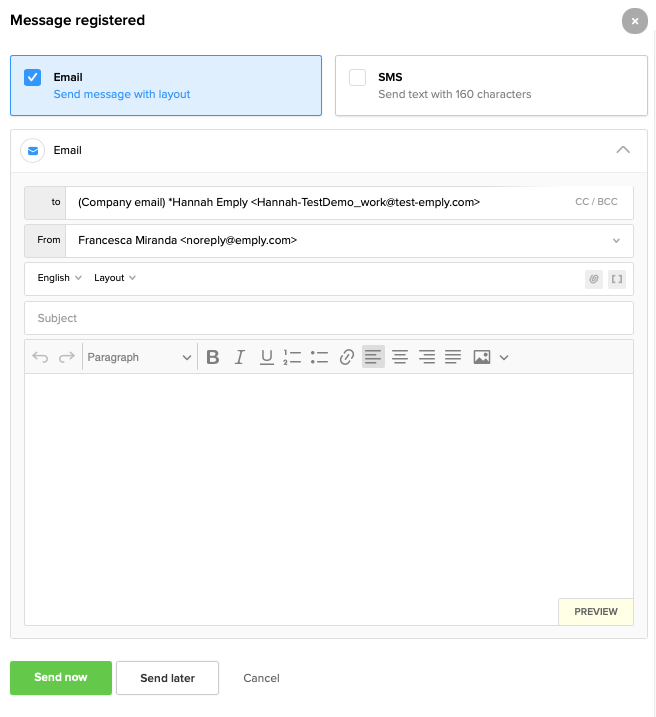Image resolution: width=656 pixels, height=717 pixels.
Task: Open the From sender dropdown
Action: 615,240
